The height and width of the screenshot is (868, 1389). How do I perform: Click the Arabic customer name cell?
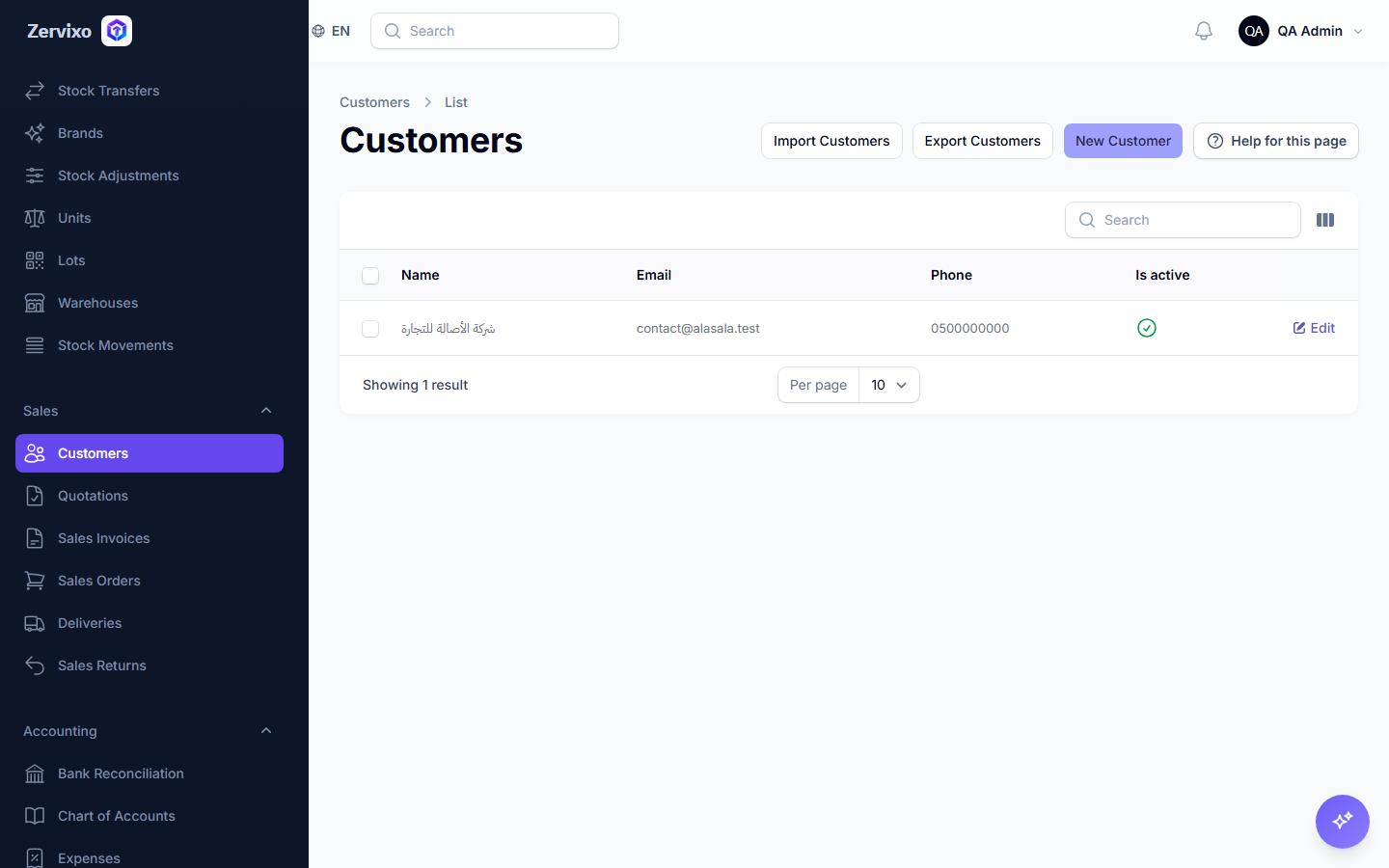449,328
